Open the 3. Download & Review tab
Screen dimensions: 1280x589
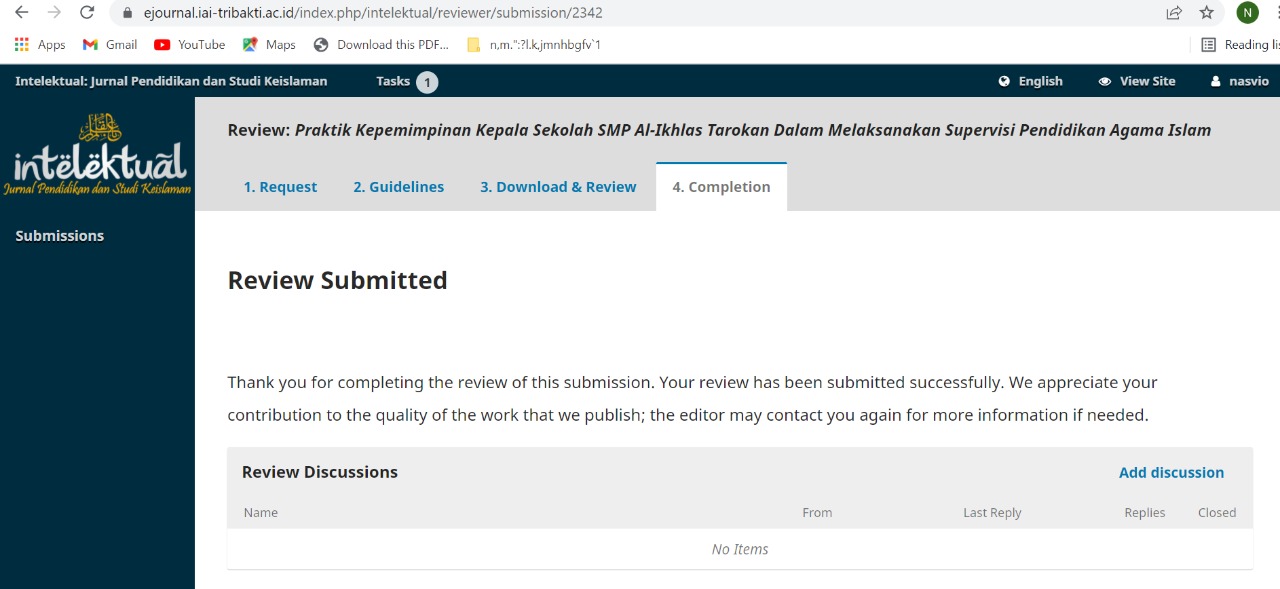click(558, 187)
